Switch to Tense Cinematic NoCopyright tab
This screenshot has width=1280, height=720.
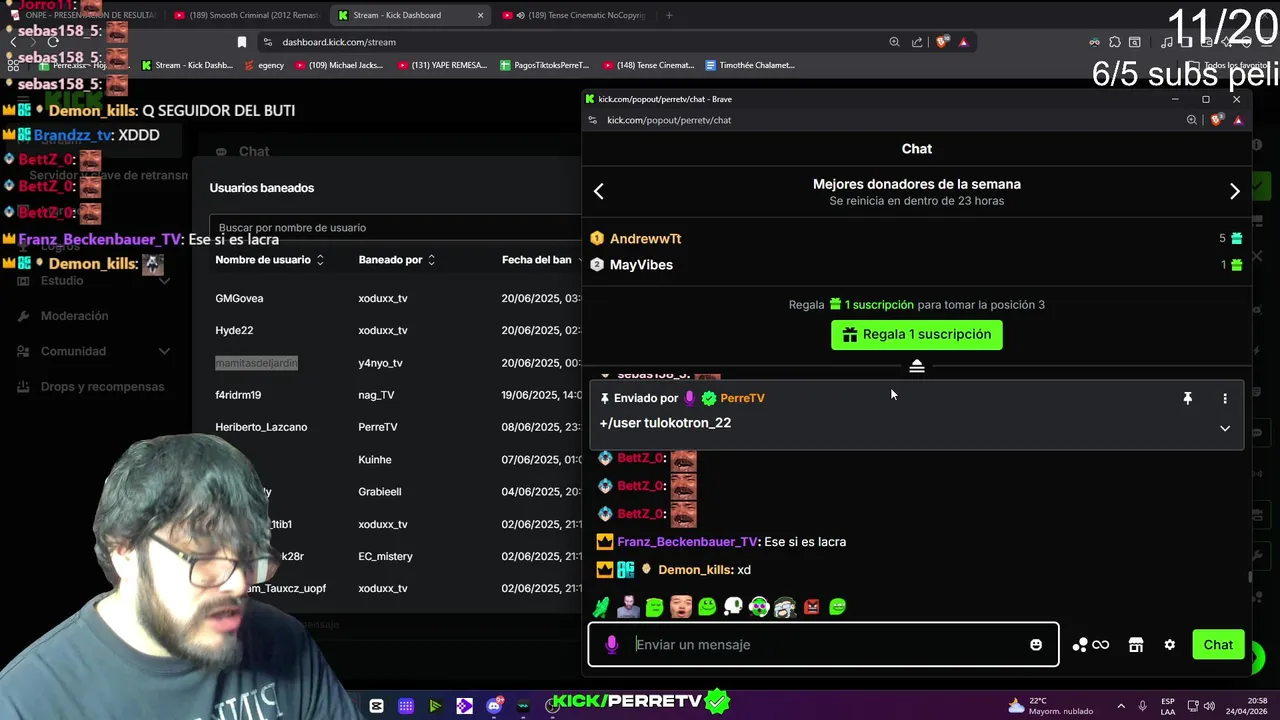[575, 15]
